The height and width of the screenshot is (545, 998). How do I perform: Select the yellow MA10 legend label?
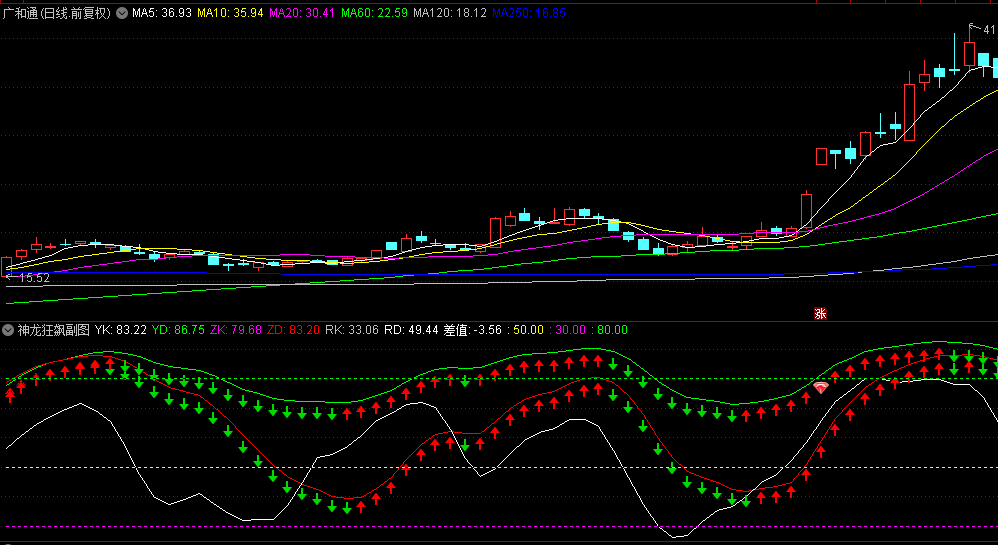click(x=232, y=13)
